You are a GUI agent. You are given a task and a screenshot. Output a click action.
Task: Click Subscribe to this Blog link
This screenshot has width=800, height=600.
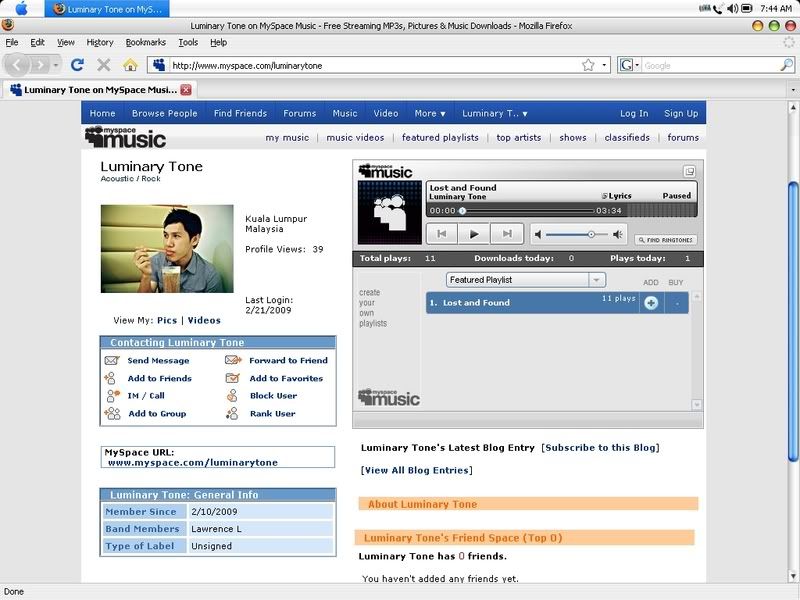coord(601,447)
